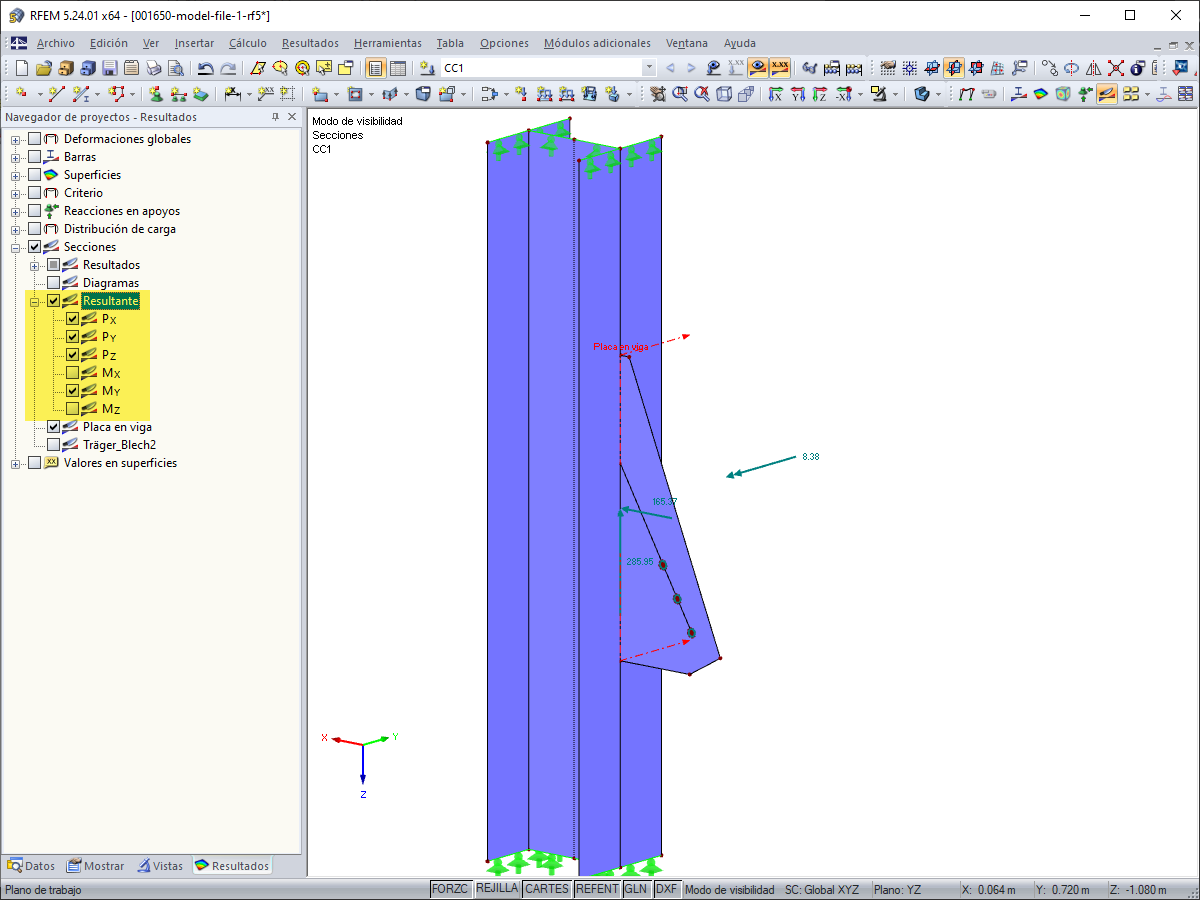This screenshot has height=900, width=1200.
Task: Click the Print icon
Action: pyautogui.click(x=153, y=68)
